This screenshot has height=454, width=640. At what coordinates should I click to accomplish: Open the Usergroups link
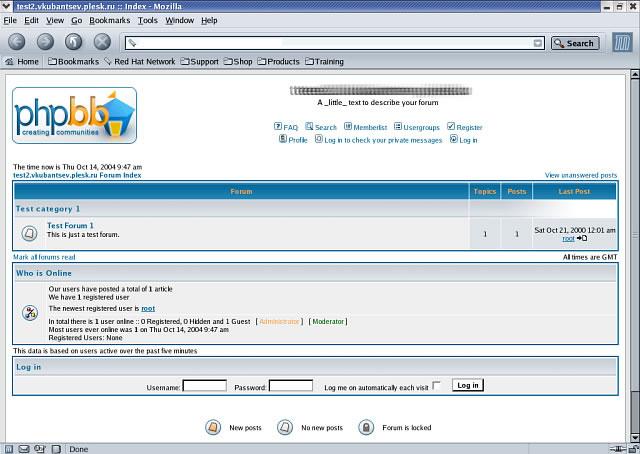pos(417,127)
